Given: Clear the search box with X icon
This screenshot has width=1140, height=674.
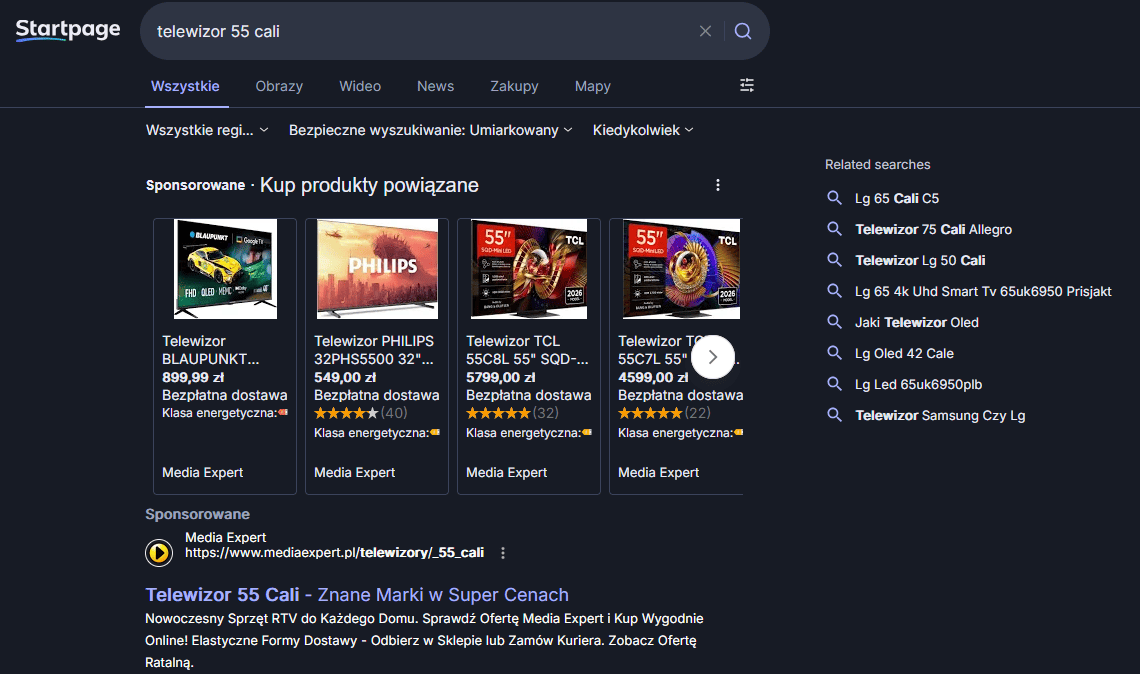Looking at the screenshot, I should [705, 31].
